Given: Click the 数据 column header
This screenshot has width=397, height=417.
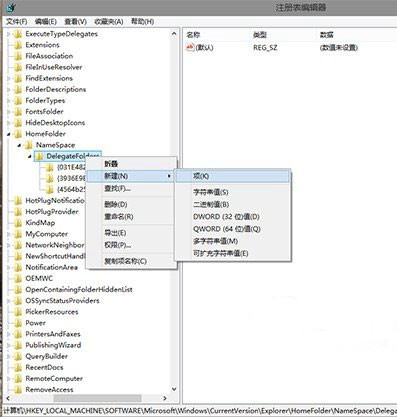Looking at the screenshot, I should (x=357, y=35).
